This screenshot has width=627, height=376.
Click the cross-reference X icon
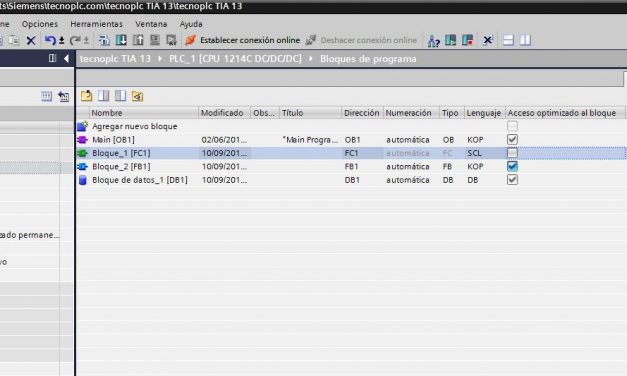487,40
